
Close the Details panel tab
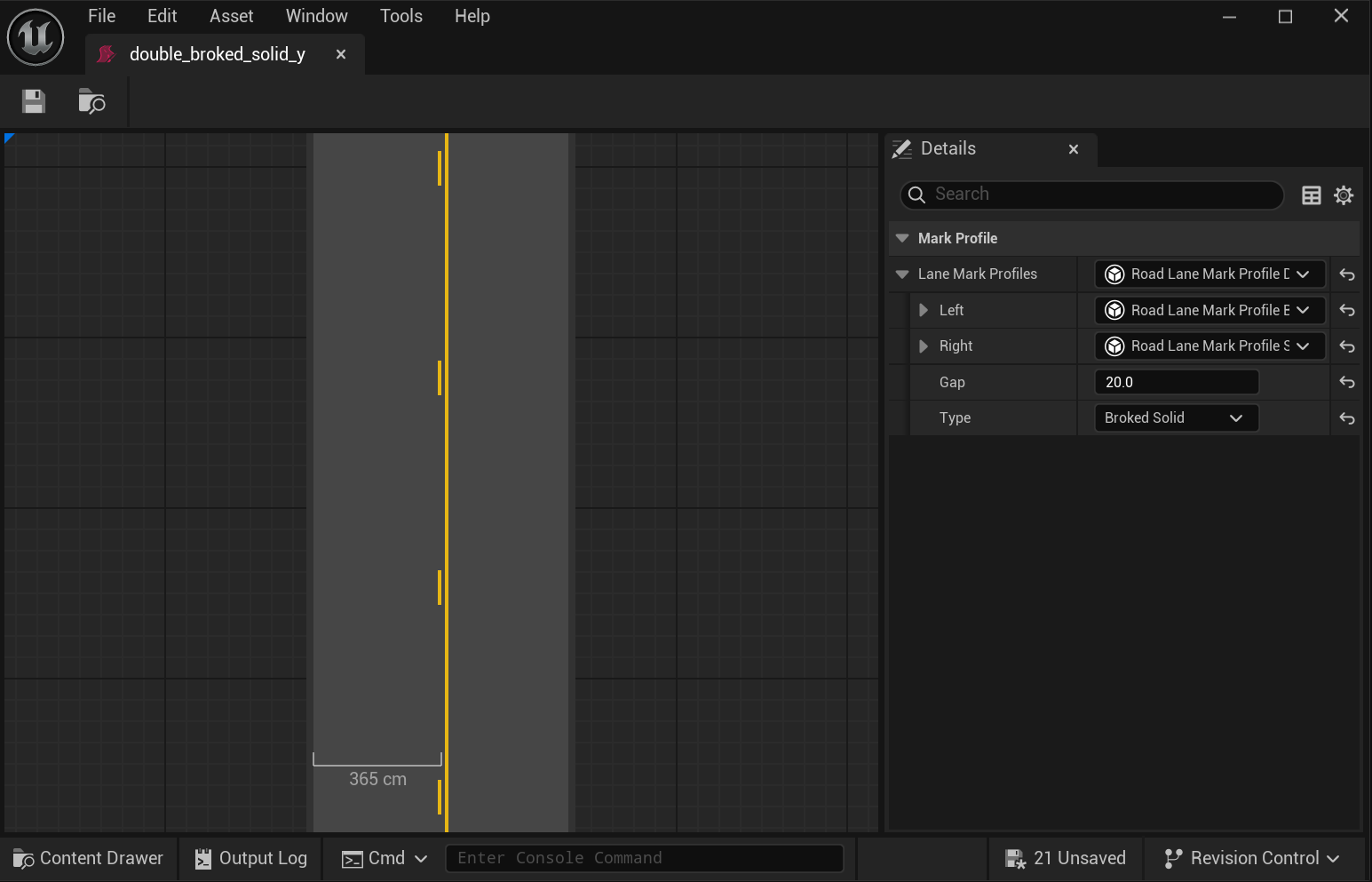[x=1074, y=149]
